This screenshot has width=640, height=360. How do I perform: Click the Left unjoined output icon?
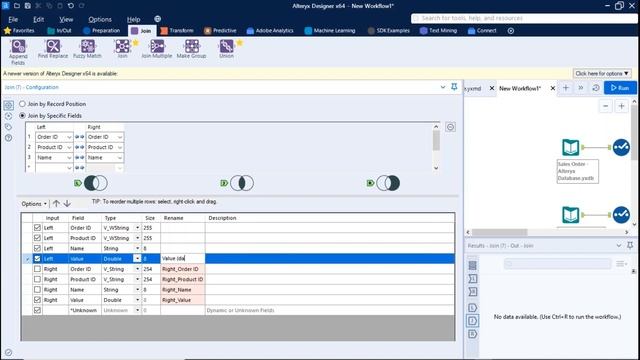point(91,183)
